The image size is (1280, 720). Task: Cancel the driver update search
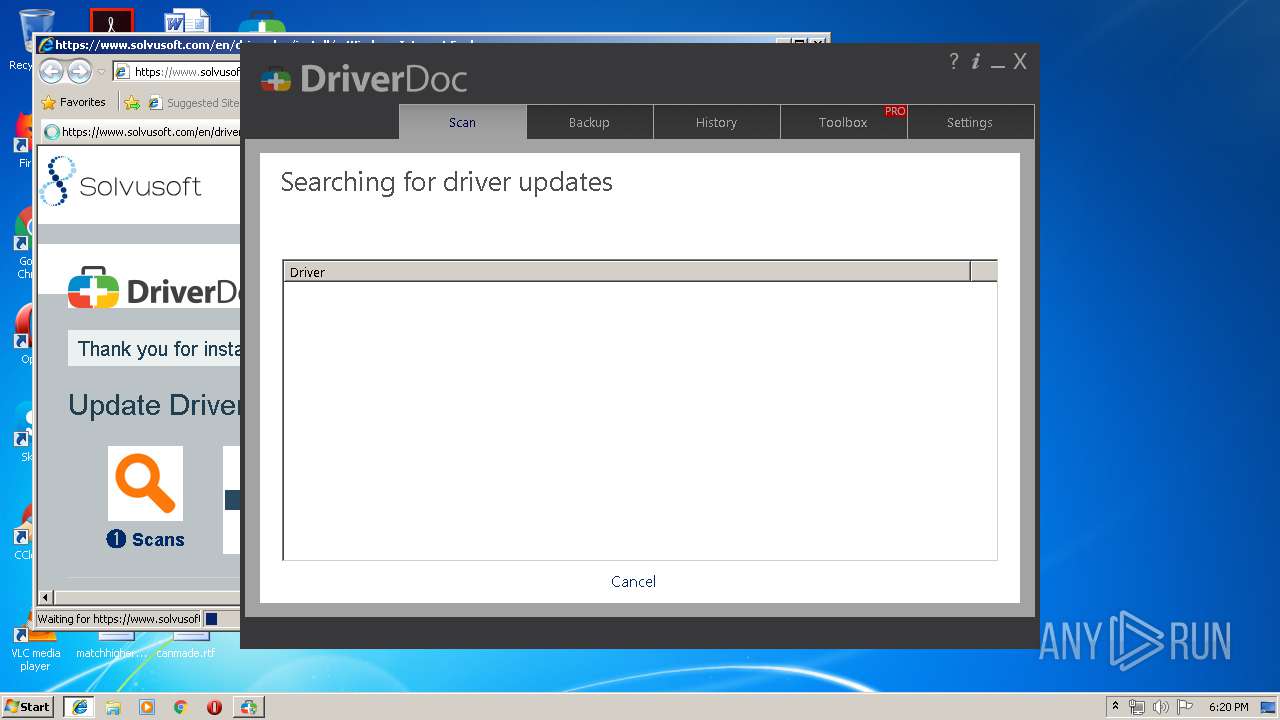[633, 581]
